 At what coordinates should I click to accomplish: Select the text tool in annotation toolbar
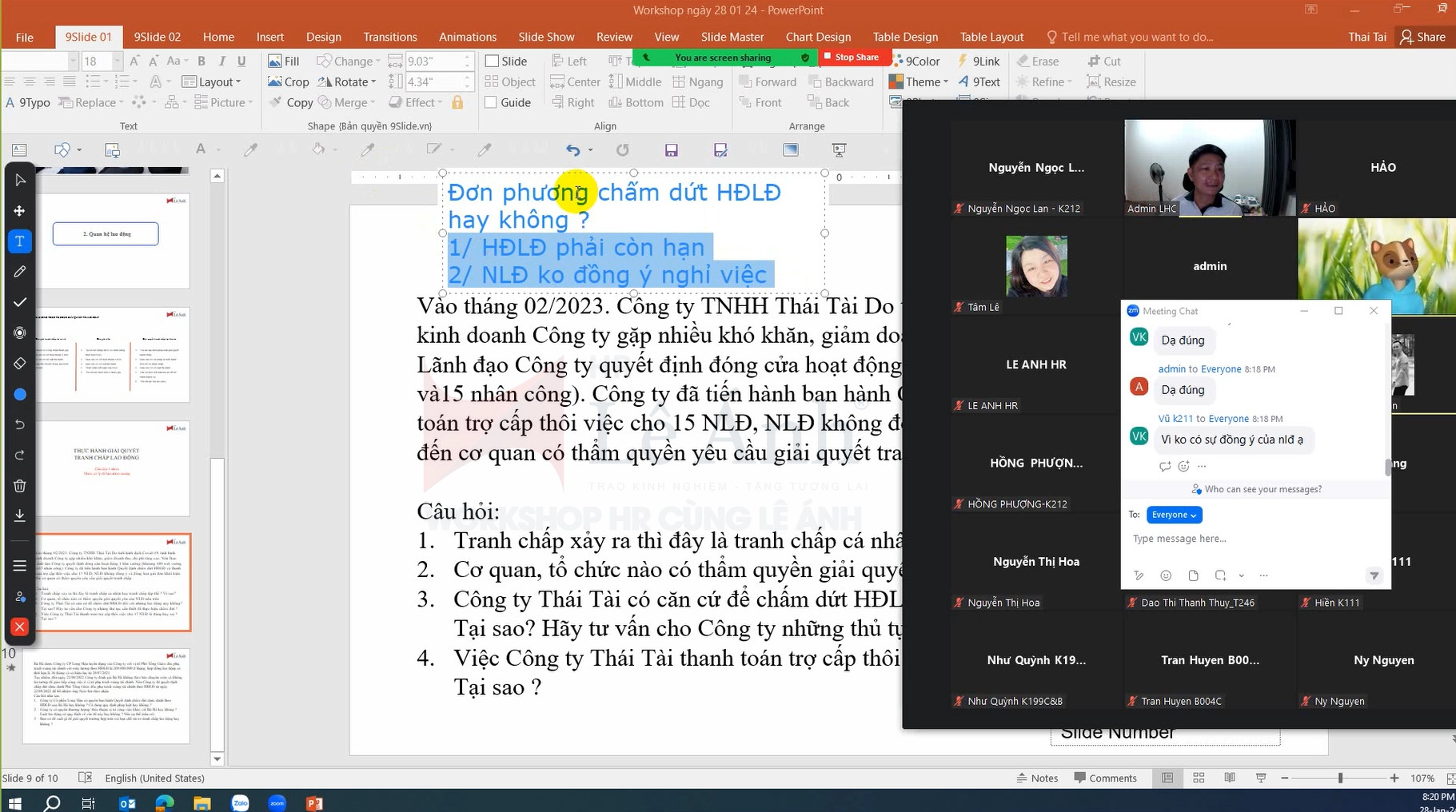pos(20,241)
